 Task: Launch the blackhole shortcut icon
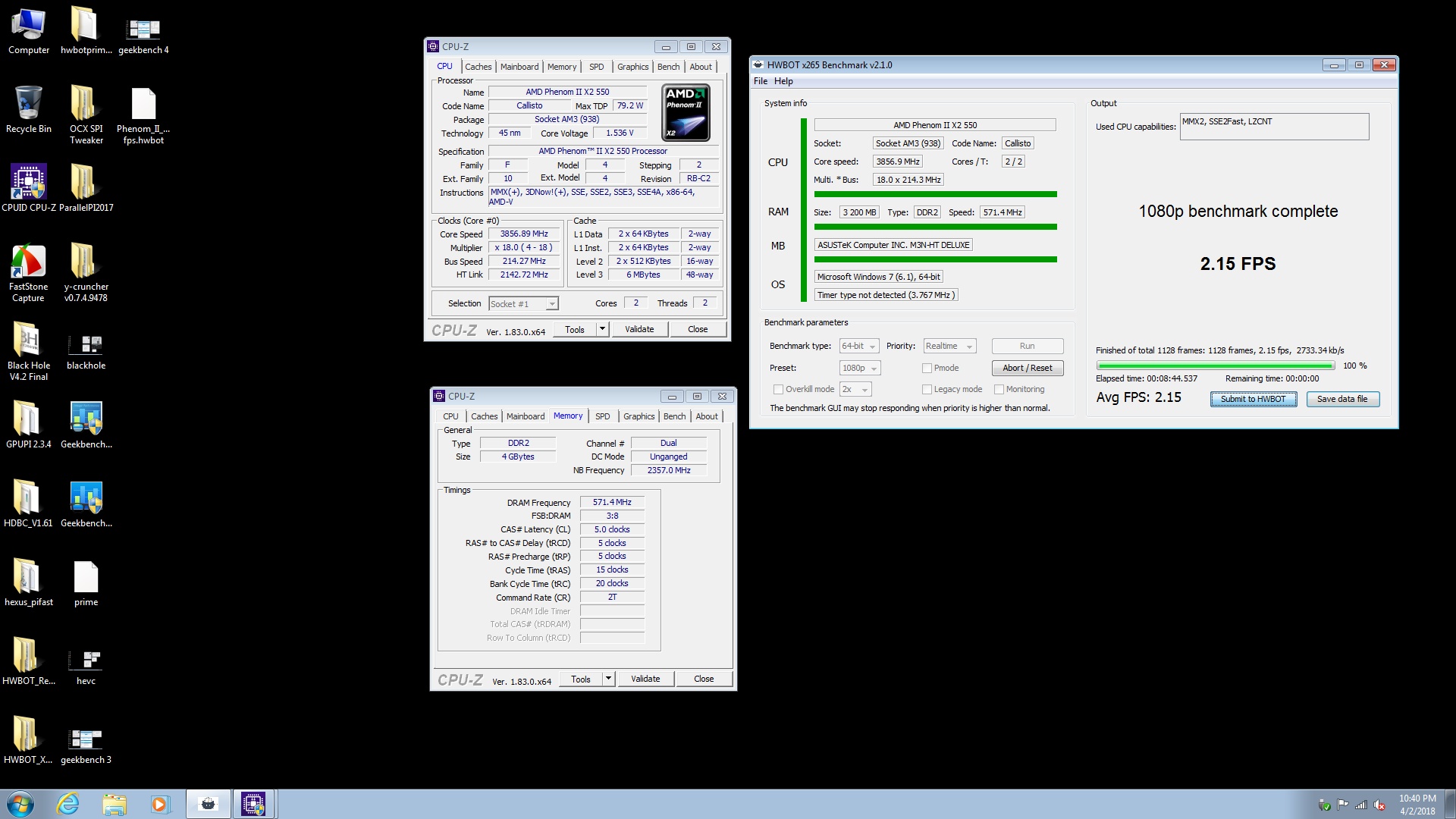coord(86,352)
